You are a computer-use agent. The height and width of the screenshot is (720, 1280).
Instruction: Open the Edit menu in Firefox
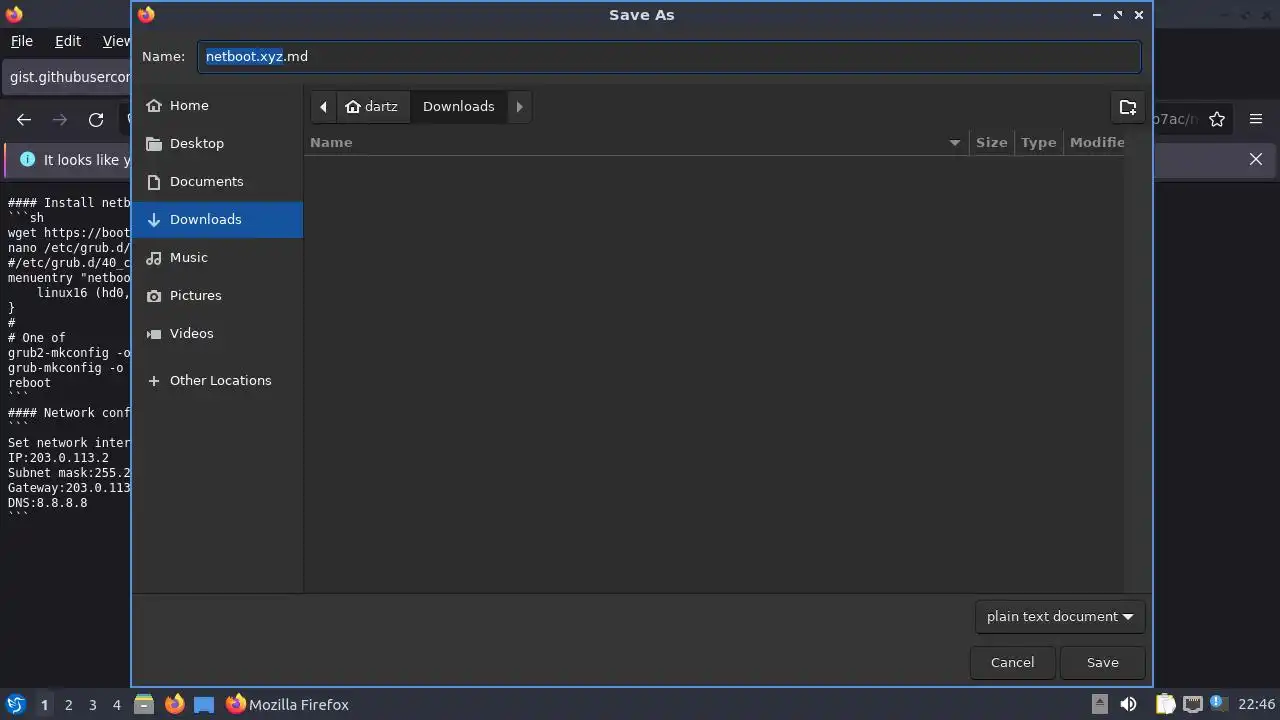click(68, 41)
